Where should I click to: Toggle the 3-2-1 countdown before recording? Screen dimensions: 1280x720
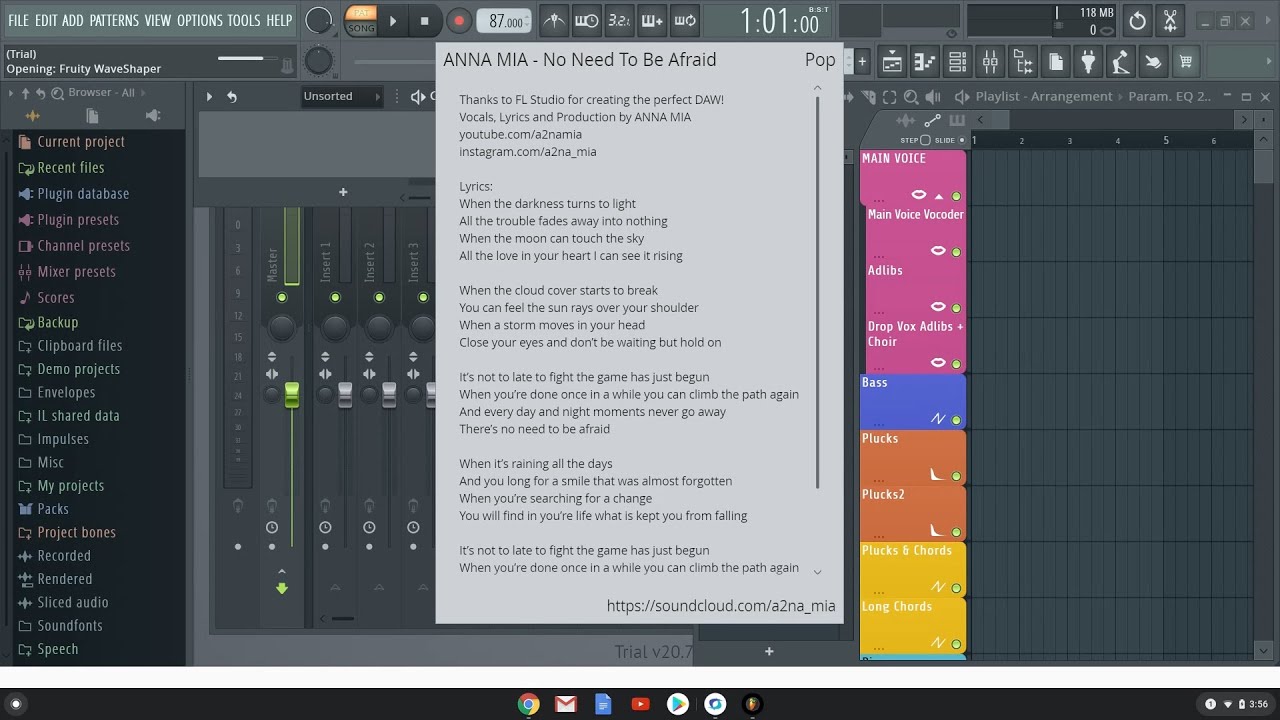tap(619, 20)
